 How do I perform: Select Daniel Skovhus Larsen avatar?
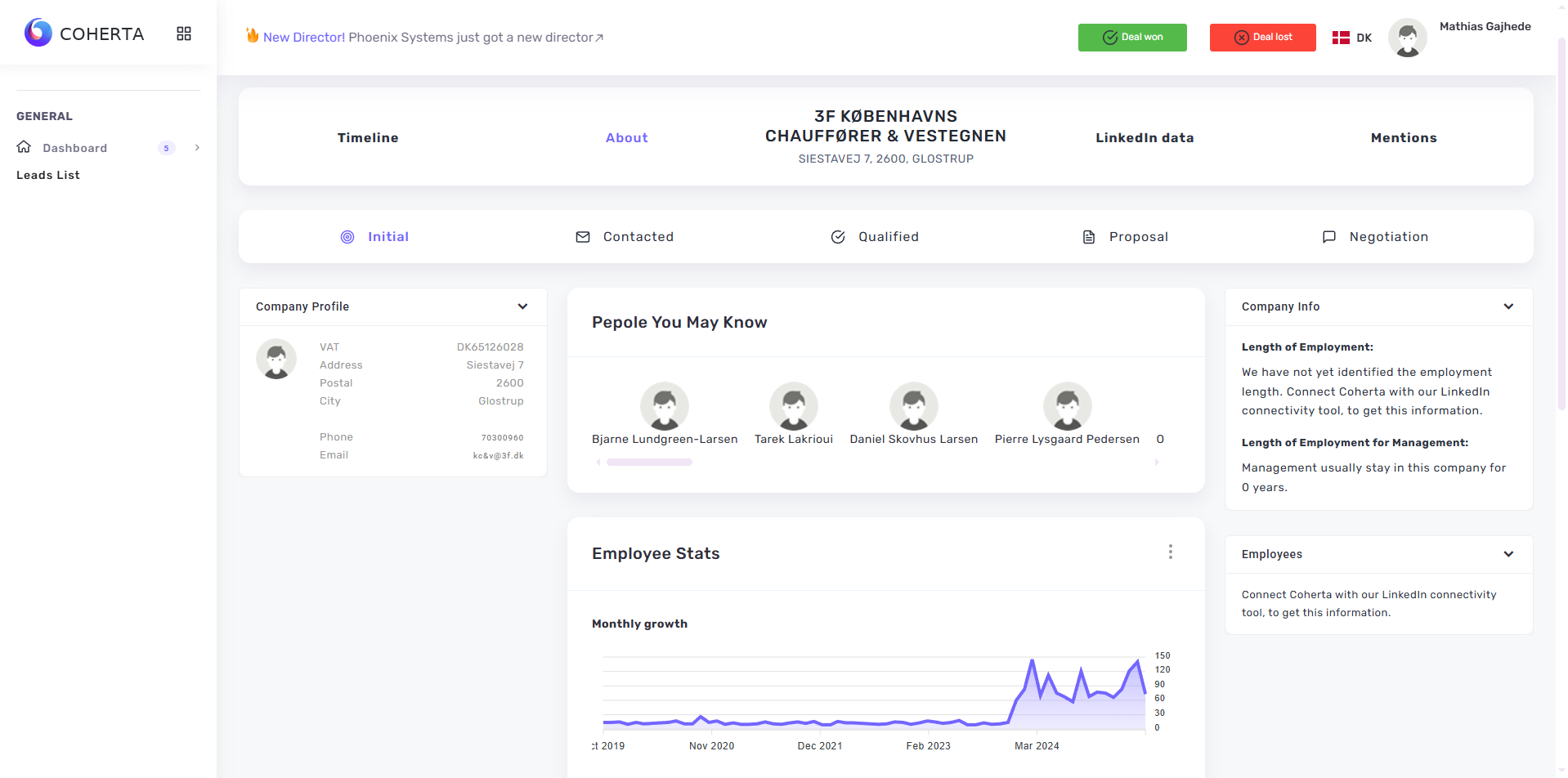(x=914, y=406)
